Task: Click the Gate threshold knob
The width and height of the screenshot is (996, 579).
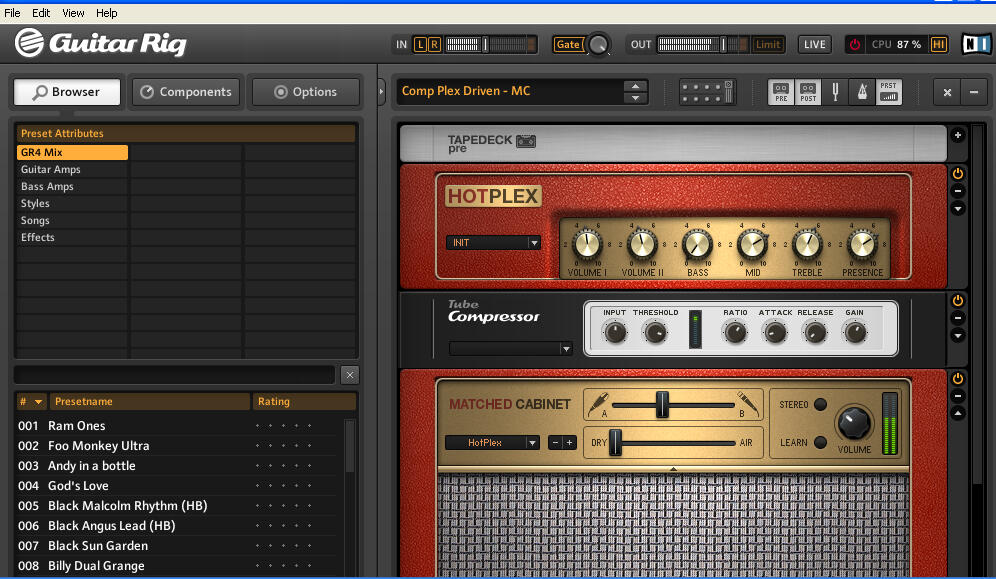Action: [x=598, y=44]
